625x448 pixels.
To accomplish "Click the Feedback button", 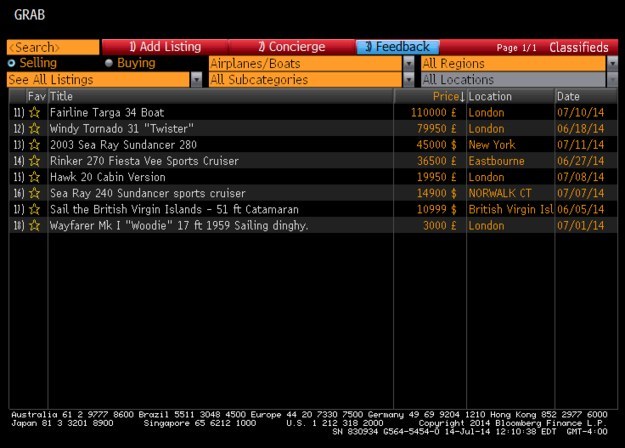I will tap(397, 47).
